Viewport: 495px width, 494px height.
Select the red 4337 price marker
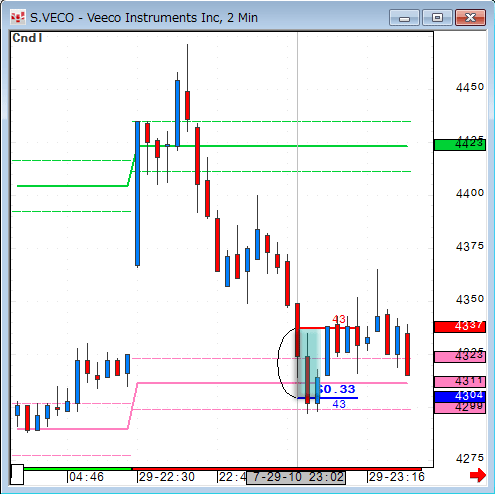[x=460, y=327]
